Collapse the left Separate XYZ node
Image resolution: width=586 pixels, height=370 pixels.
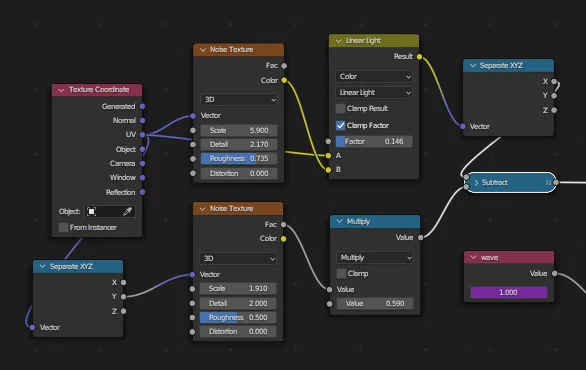(x=43, y=266)
